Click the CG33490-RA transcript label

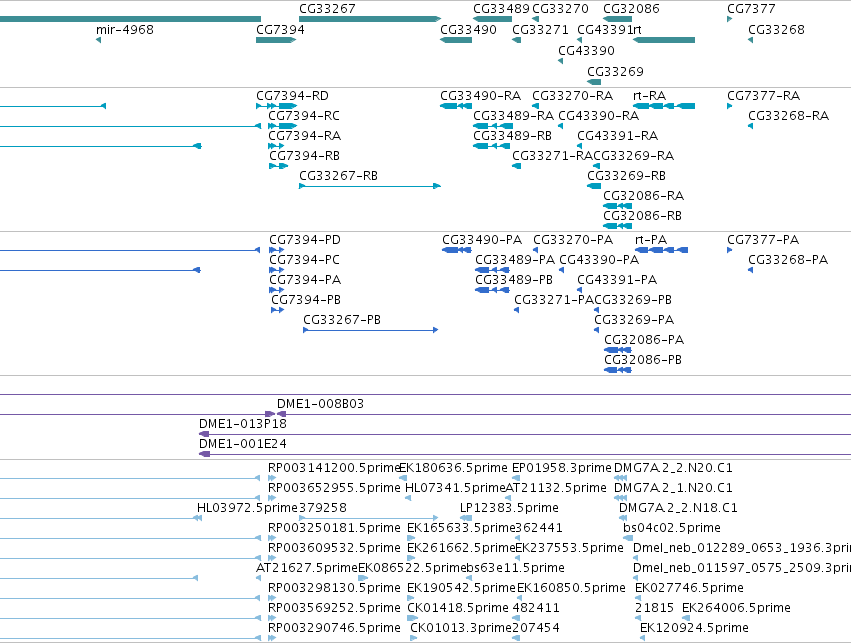coord(480,96)
